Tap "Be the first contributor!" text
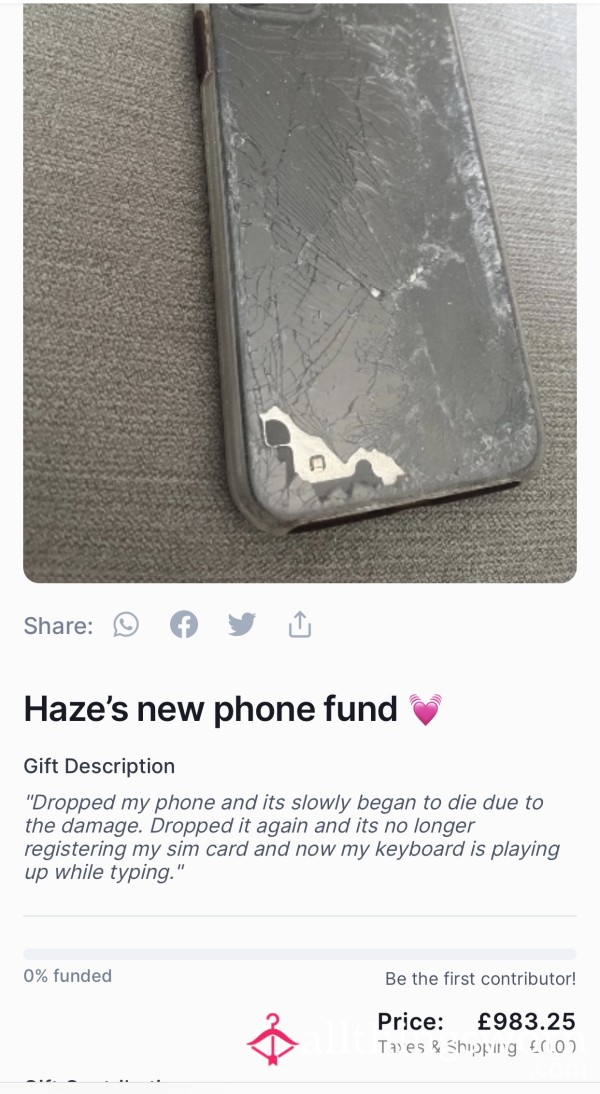 (481, 978)
